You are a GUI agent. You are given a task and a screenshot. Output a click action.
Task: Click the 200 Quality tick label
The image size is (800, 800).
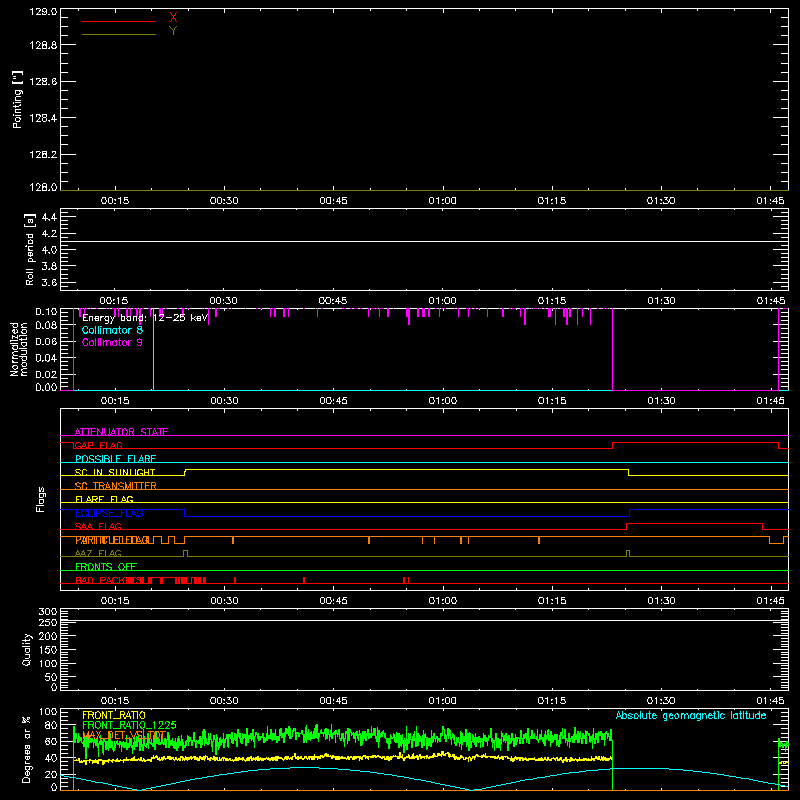pyautogui.click(x=48, y=636)
